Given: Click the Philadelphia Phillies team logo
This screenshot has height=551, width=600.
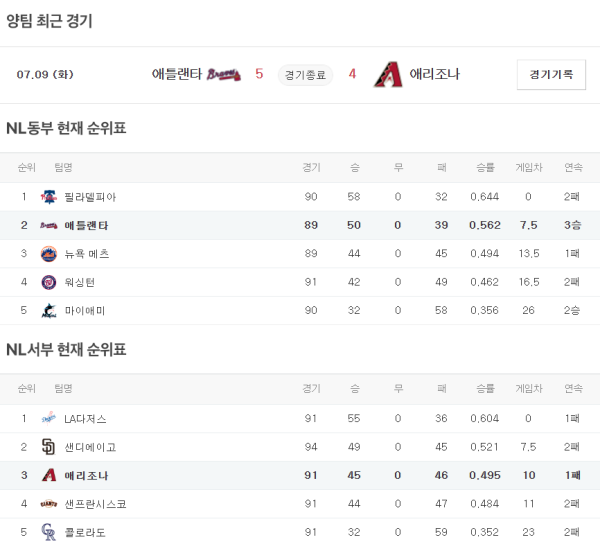Looking at the screenshot, I should (x=48, y=197).
